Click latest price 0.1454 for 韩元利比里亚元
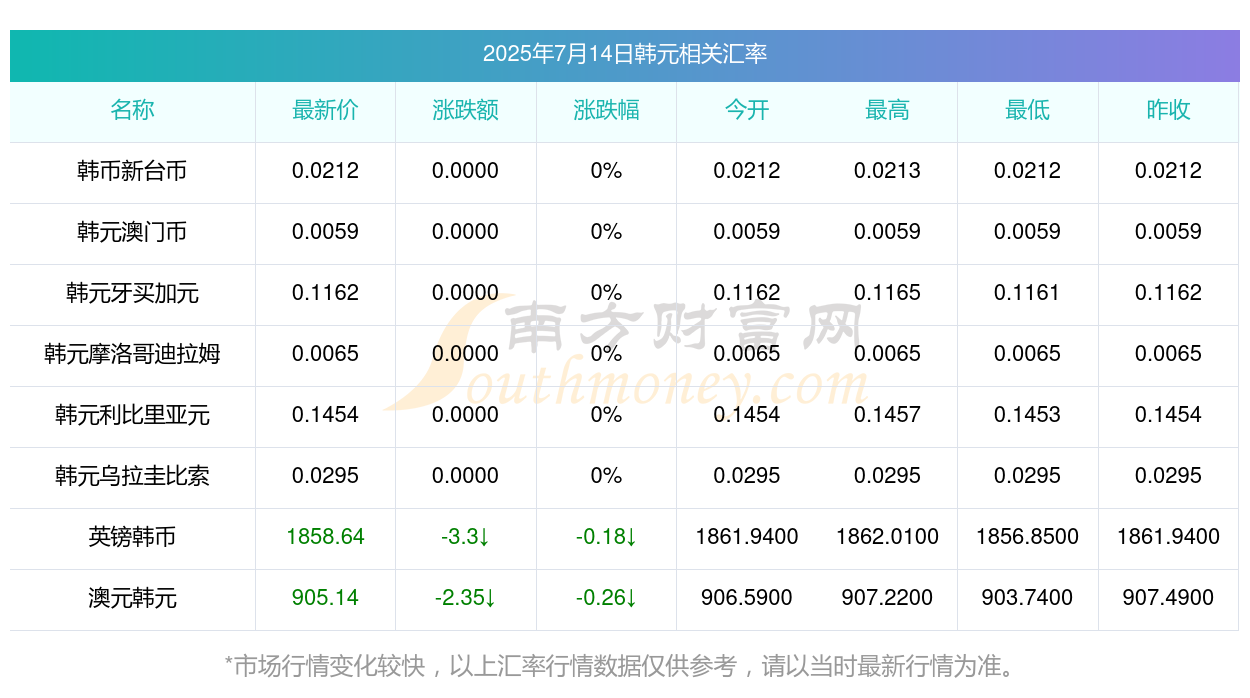The width and height of the screenshot is (1250, 698). pyautogui.click(x=325, y=415)
